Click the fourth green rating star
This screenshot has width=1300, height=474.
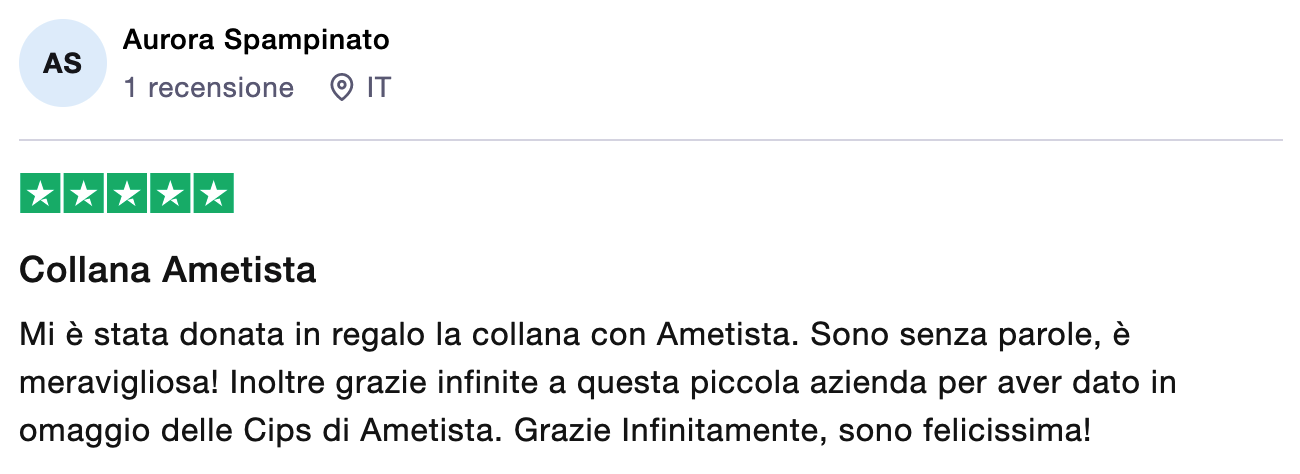coord(170,194)
